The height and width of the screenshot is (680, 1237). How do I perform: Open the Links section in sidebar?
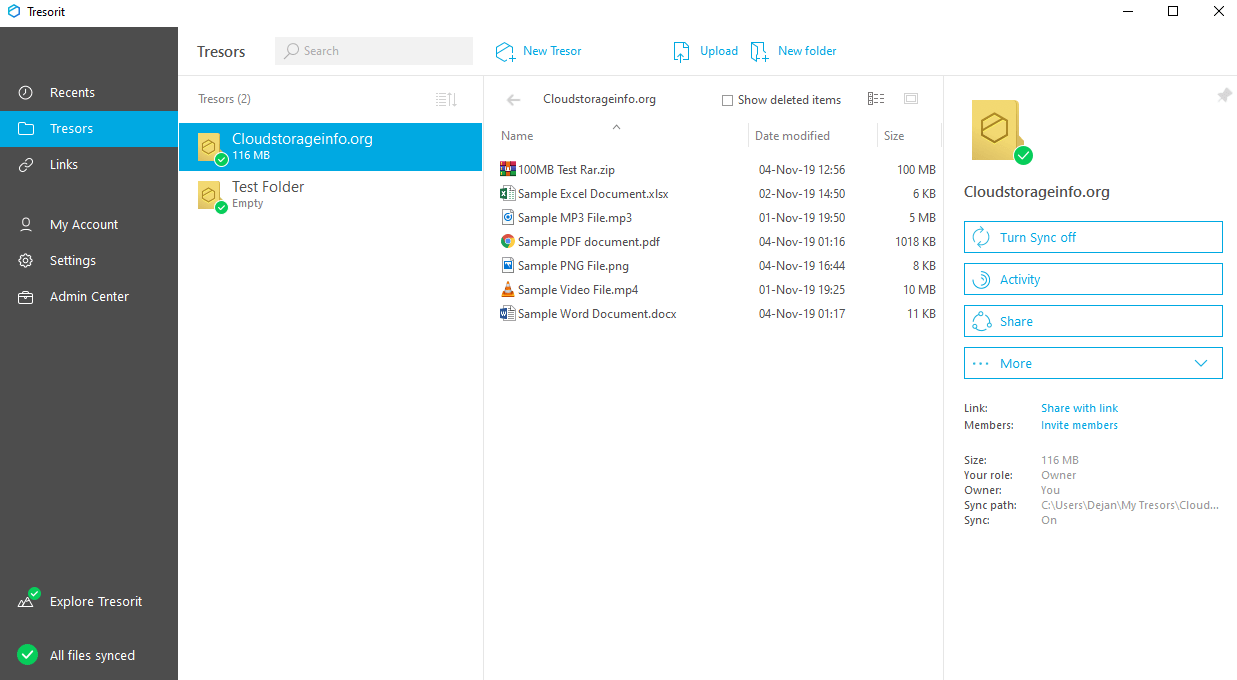coord(64,165)
